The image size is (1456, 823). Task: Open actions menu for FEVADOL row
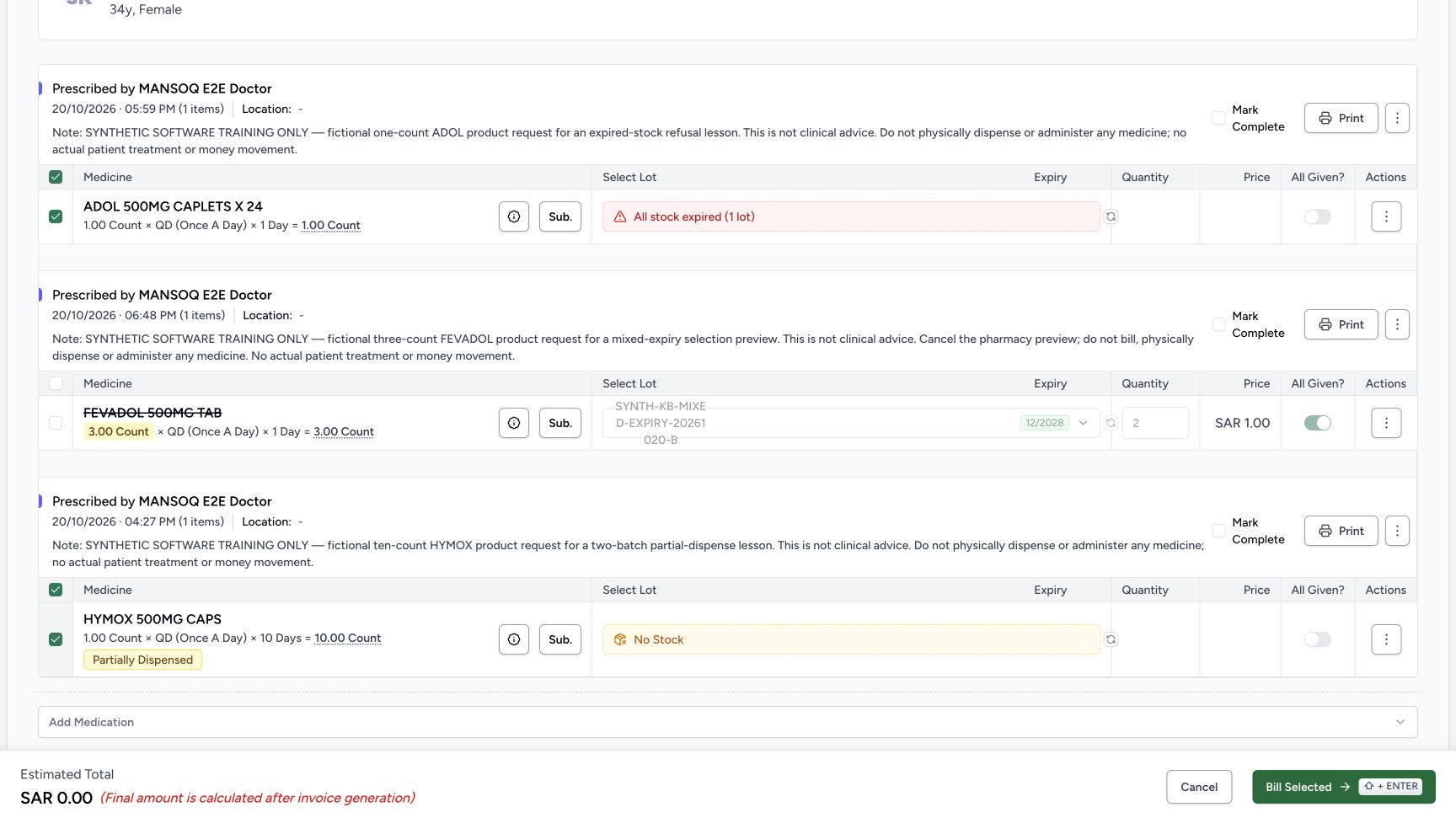tap(1386, 423)
